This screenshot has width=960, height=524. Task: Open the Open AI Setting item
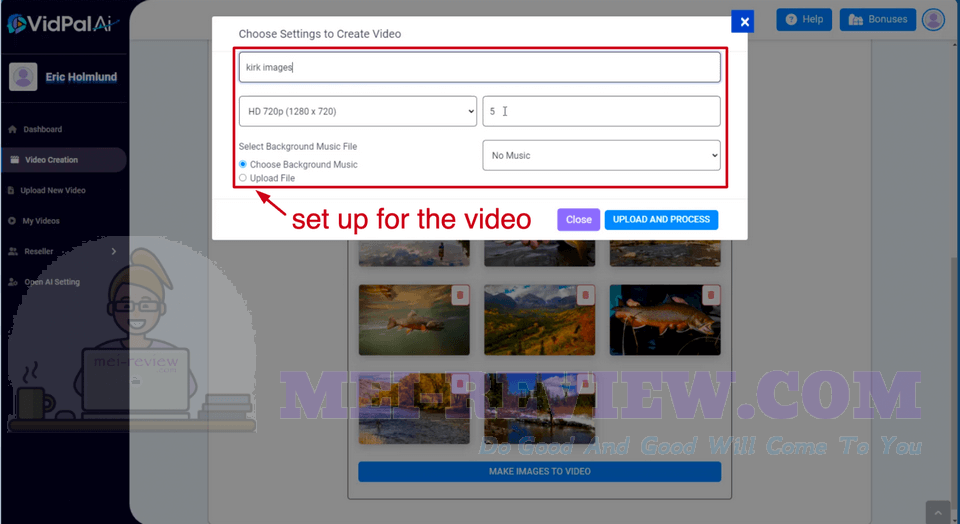[x=51, y=282]
